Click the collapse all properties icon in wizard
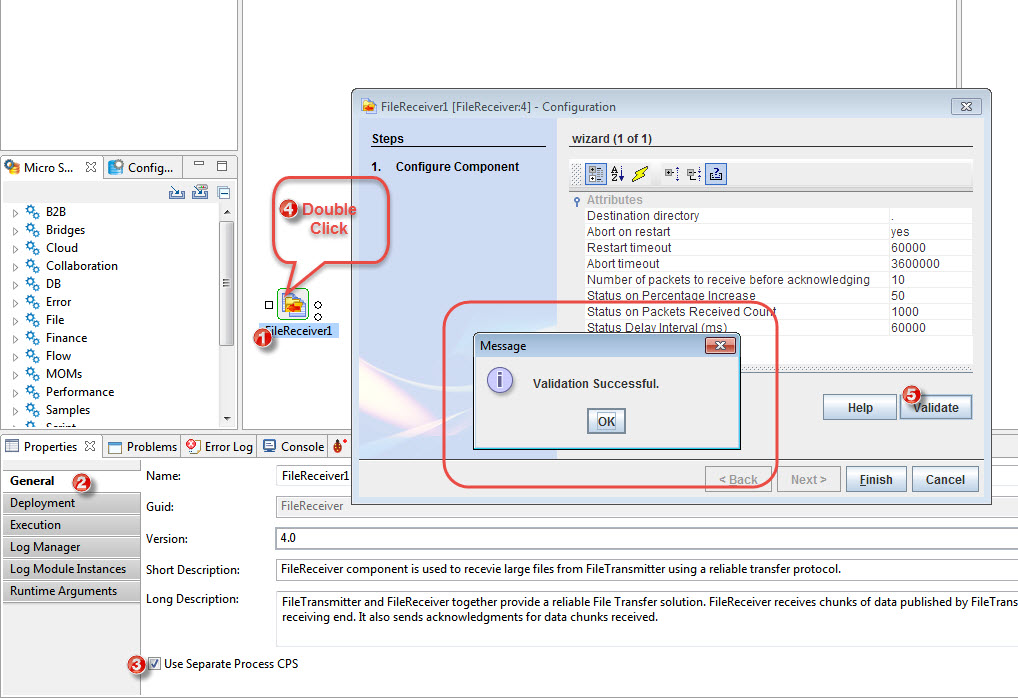The image size is (1018, 698). tap(693, 174)
